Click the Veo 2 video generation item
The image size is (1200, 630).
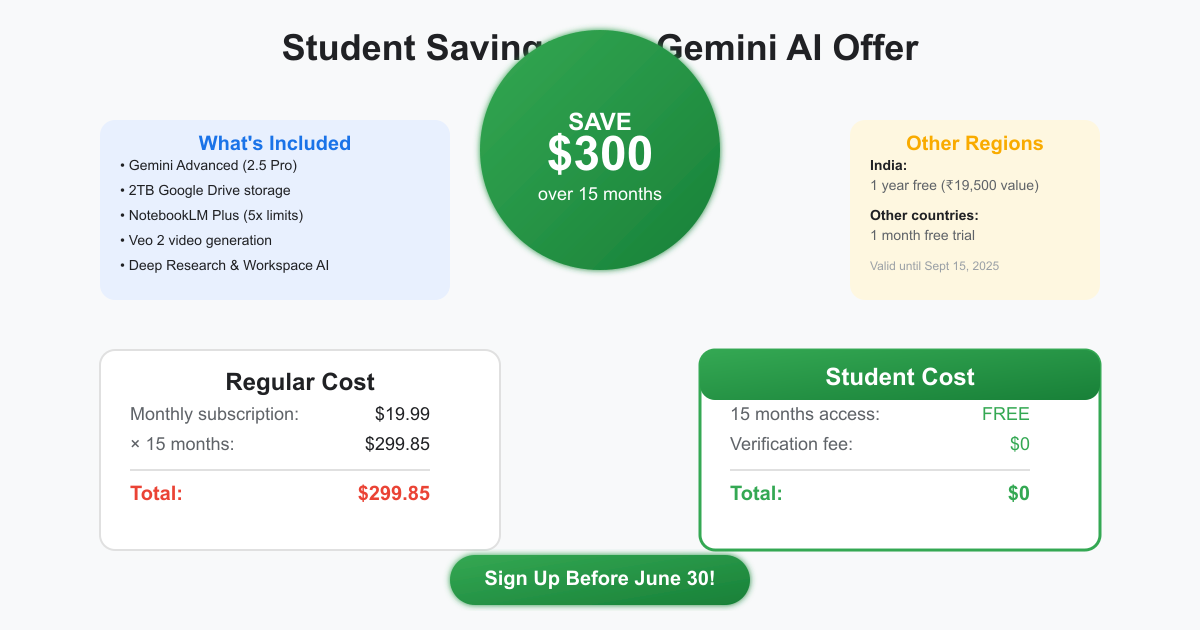pyautogui.click(x=200, y=240)
